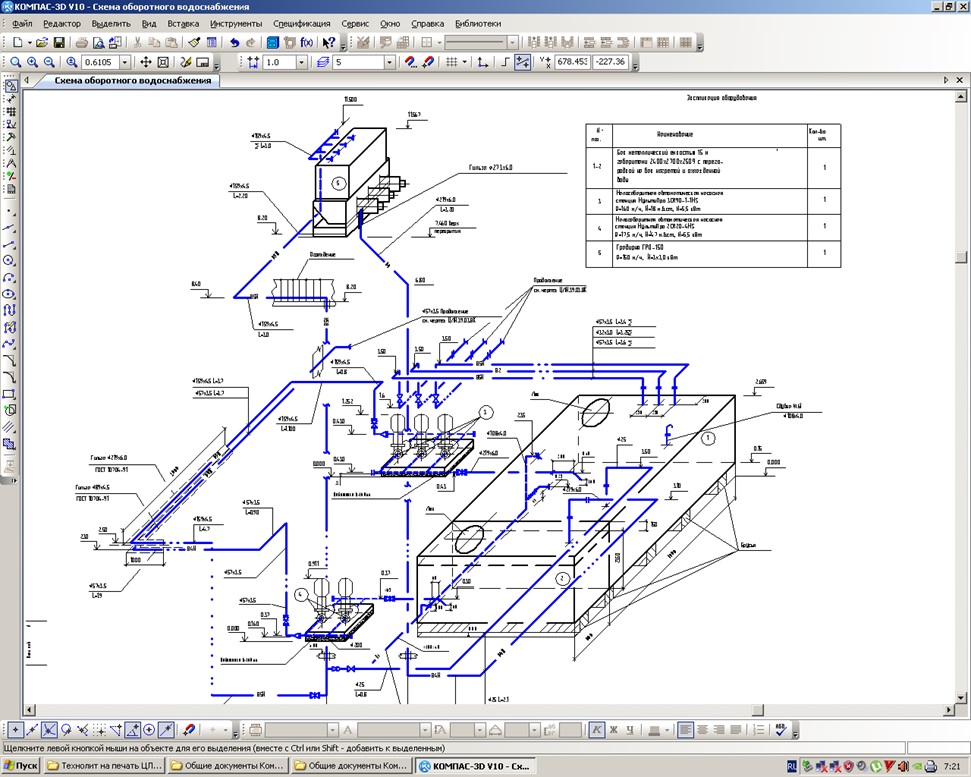Toggle intersection snap

(49, 730)
